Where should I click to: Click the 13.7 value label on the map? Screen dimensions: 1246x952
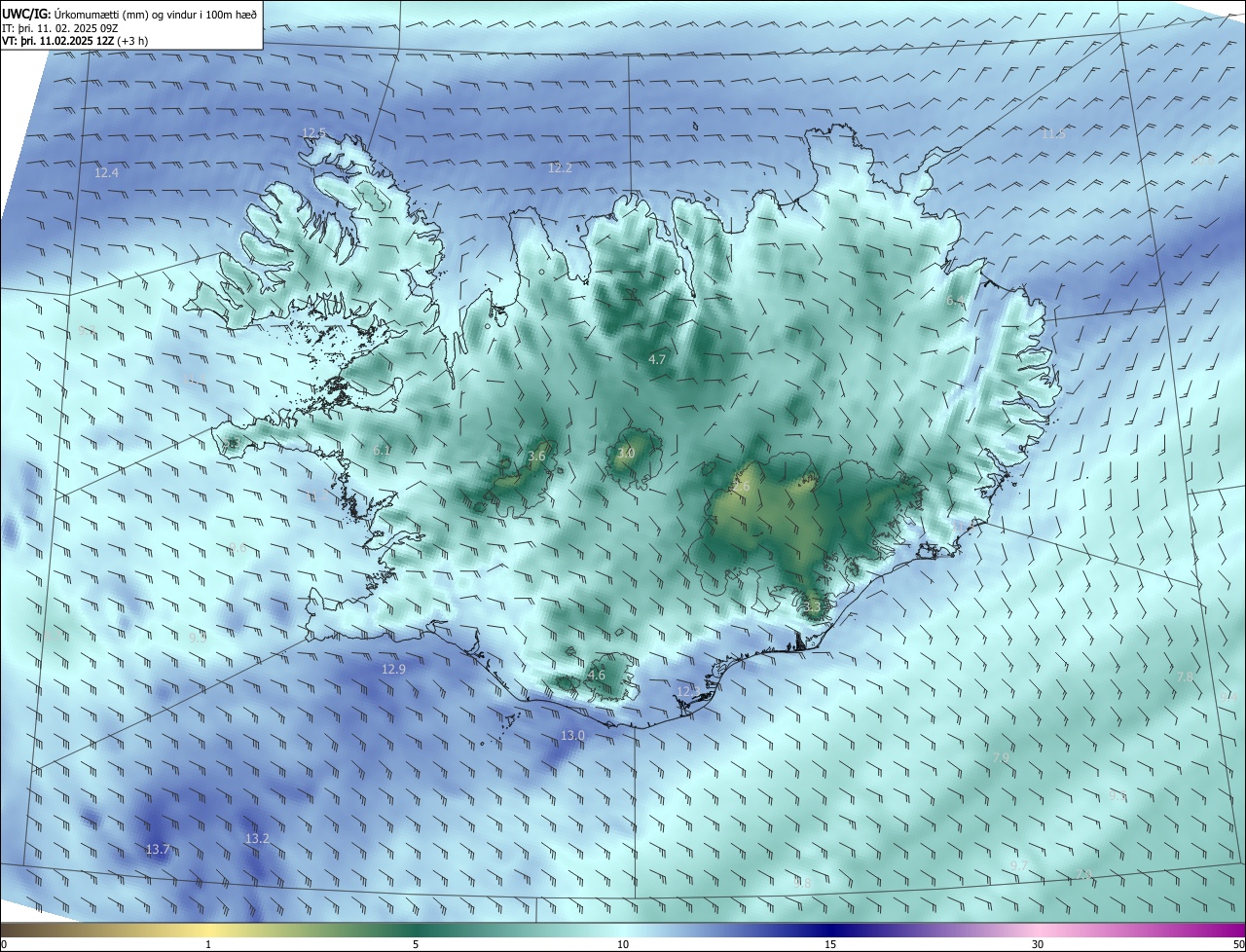(x=158, y=850)
